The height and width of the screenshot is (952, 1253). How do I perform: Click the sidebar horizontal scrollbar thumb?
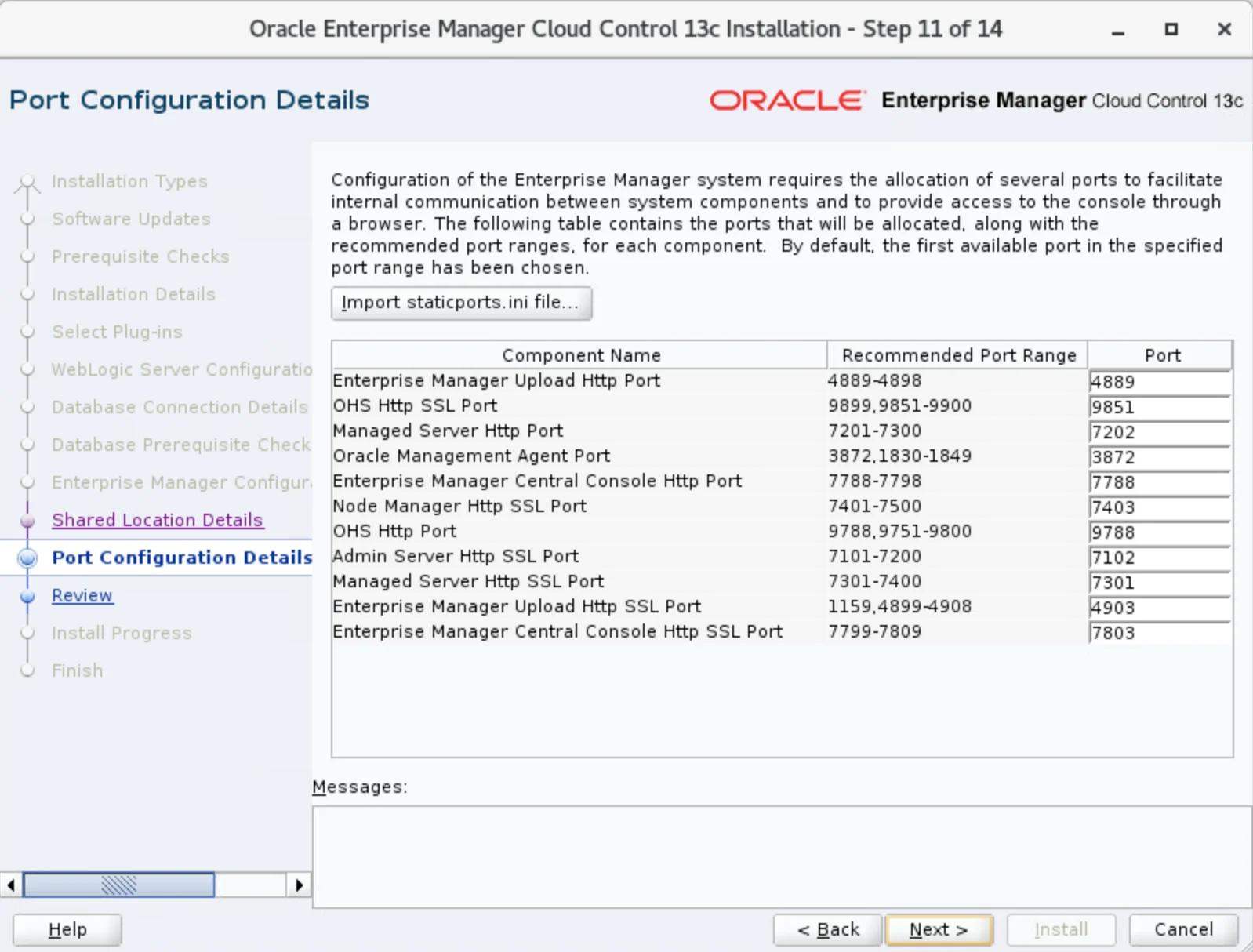tap(118, 885)
